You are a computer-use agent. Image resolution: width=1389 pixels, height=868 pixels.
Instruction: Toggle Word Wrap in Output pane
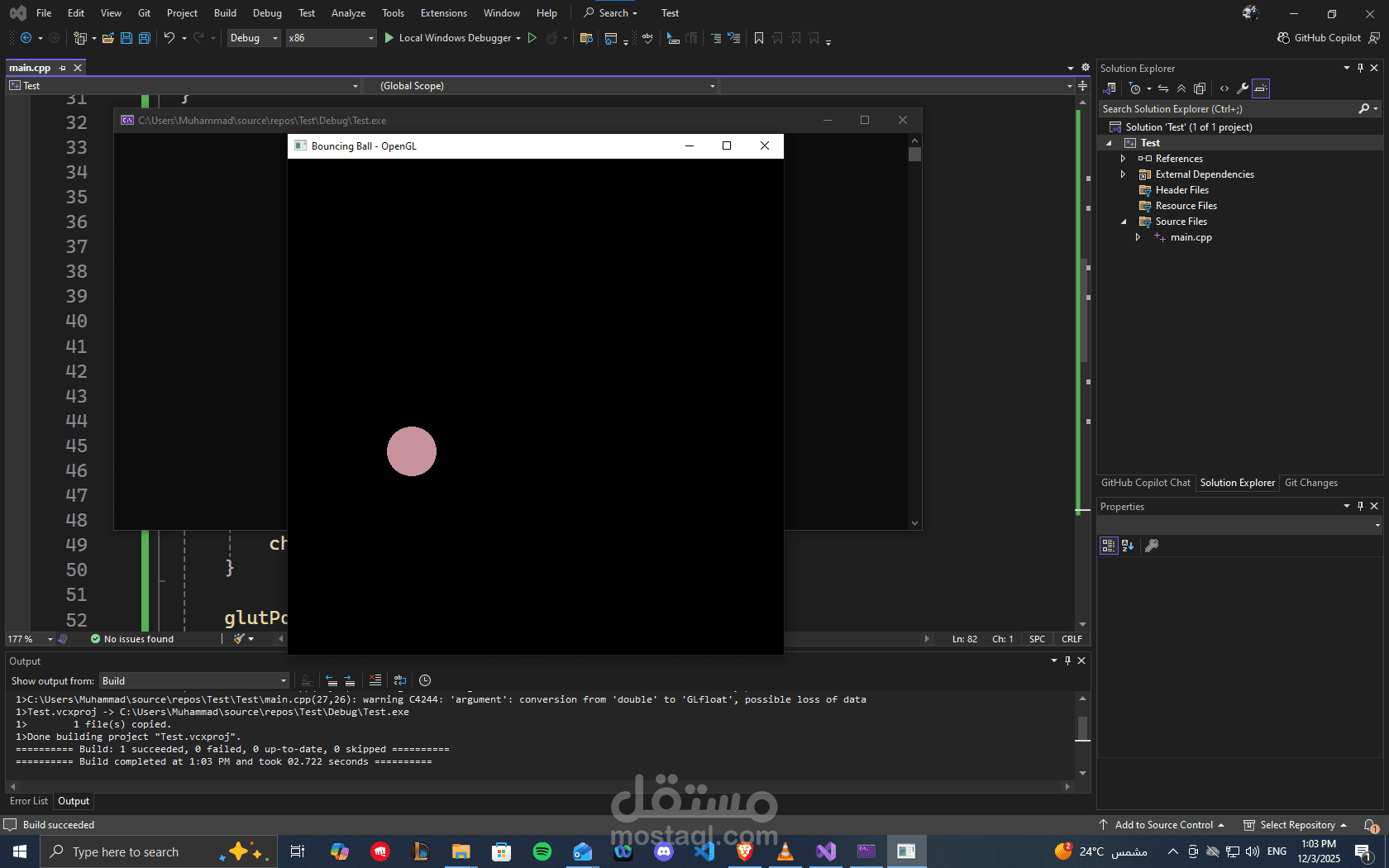(x=400, y=680)
